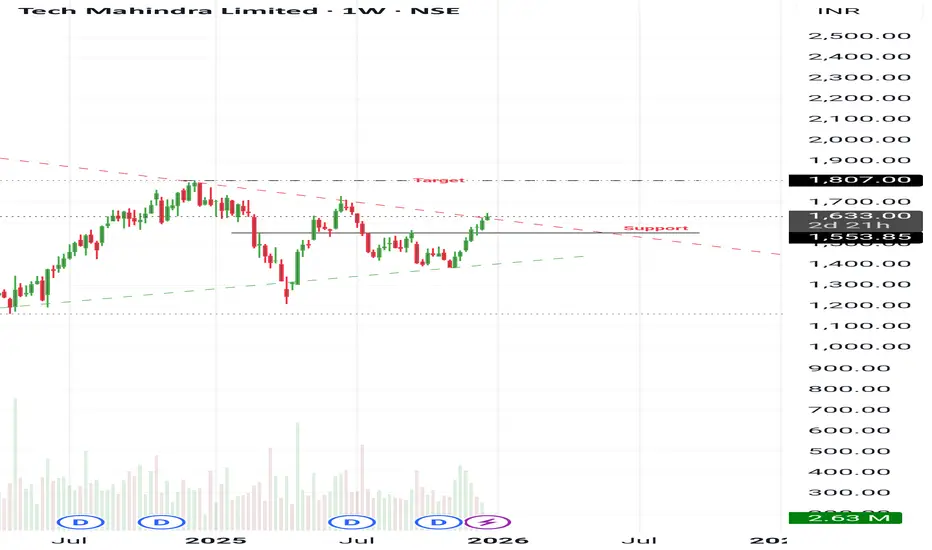Click the 2026 time axis label

pyautogui.click(x=498, y=540)
